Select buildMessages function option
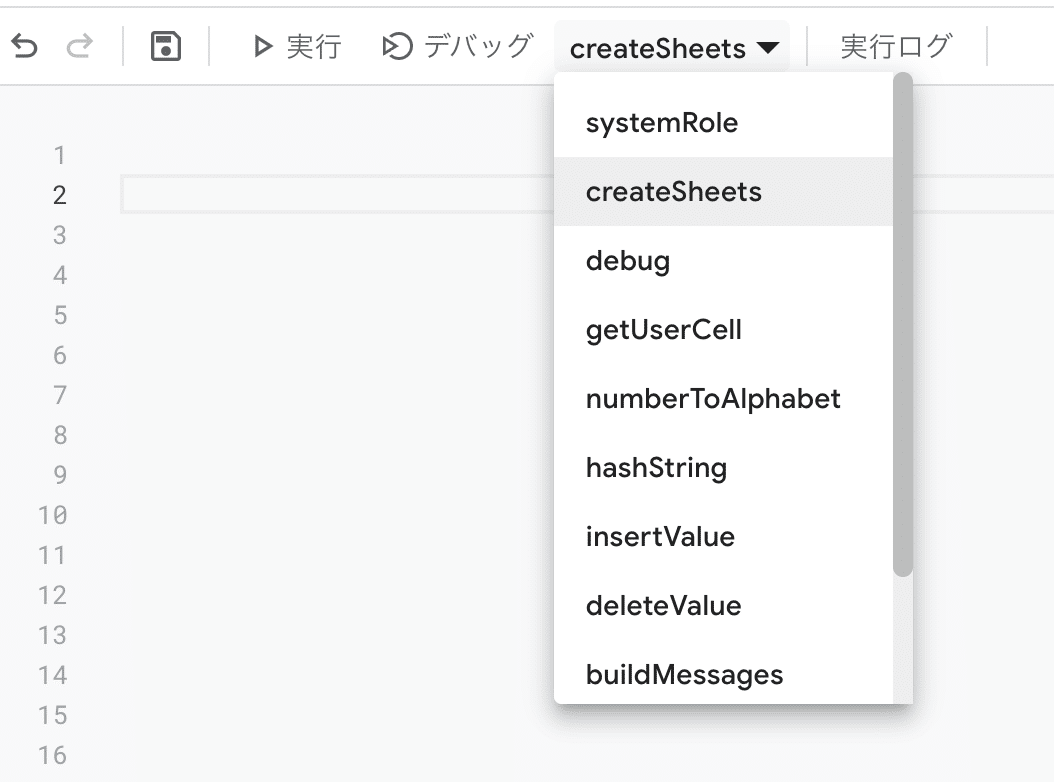 (684, 675)
